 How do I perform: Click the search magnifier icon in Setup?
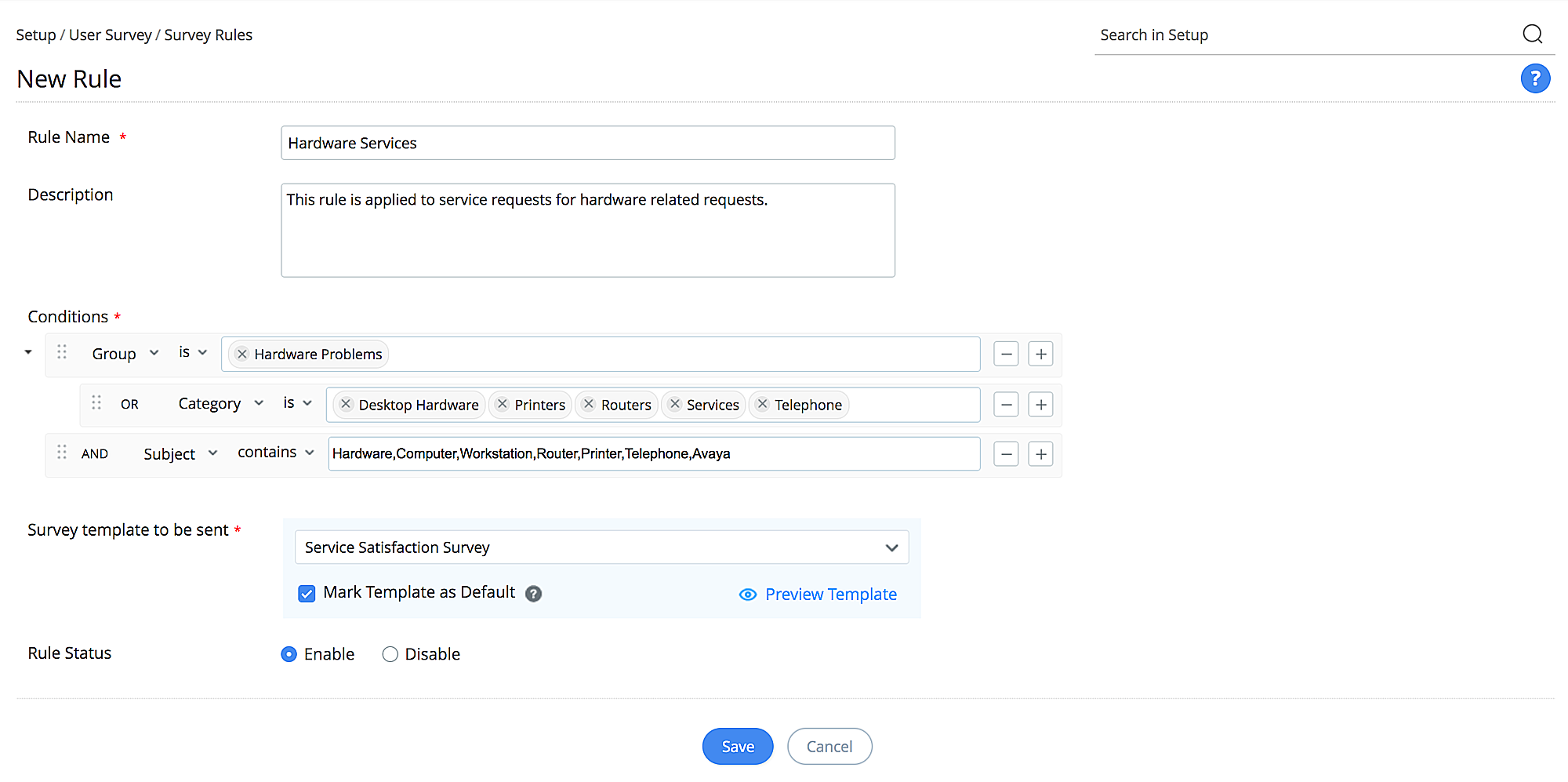(x=1532, y=34)
